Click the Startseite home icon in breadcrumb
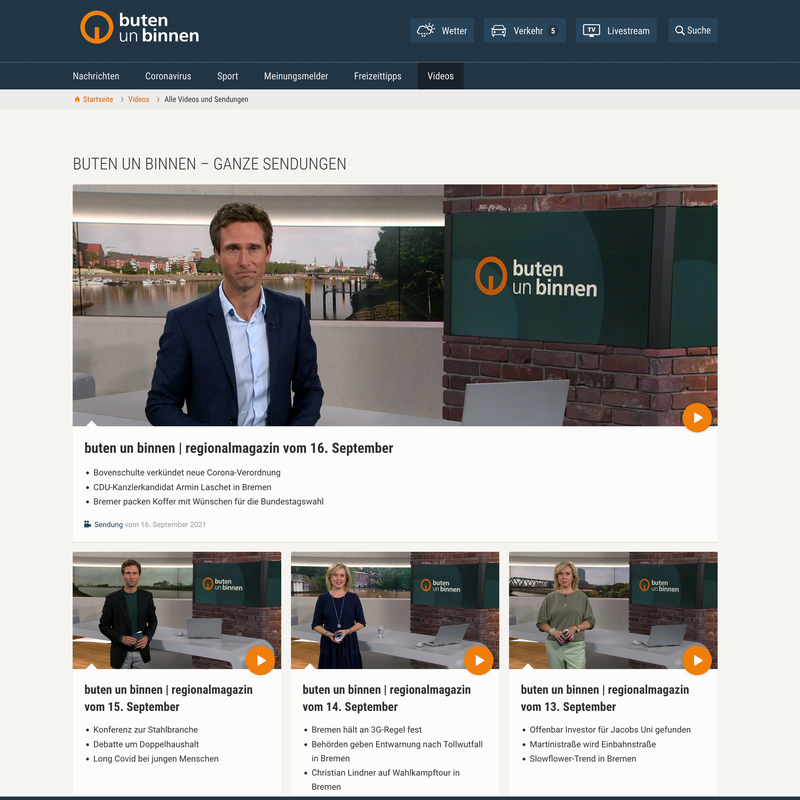 coord(77,99)
